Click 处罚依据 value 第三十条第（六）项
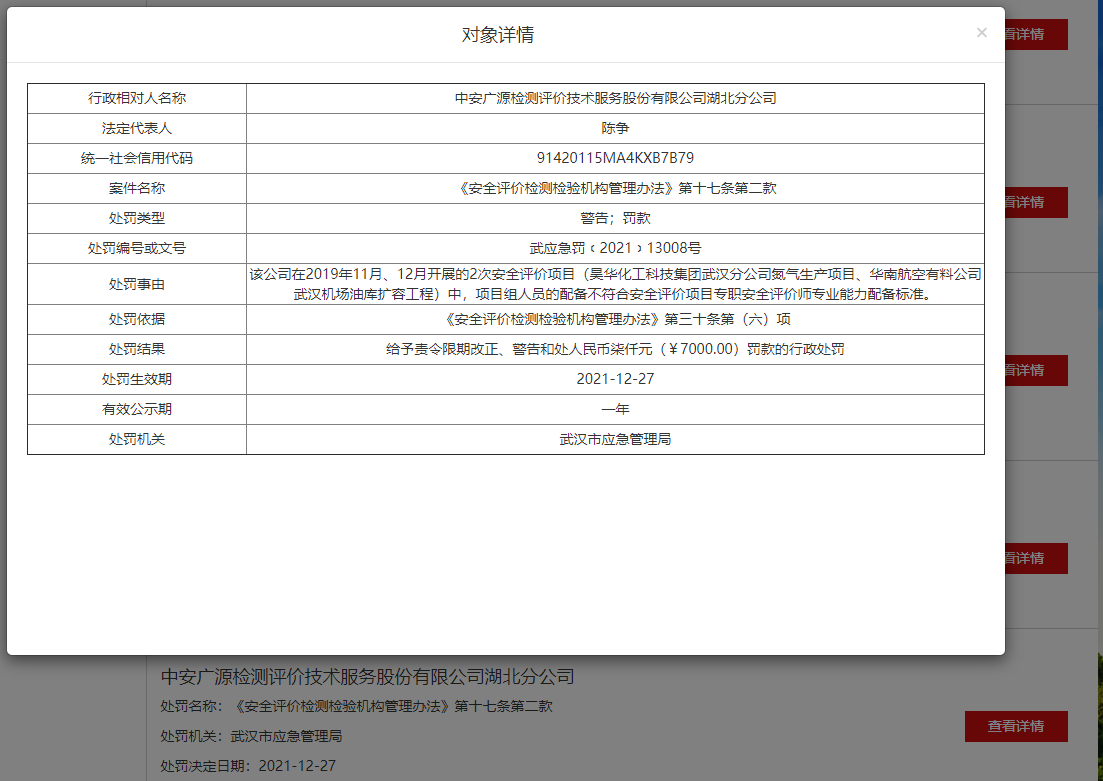The width and height of the screenshot is (1103, 781). [x=615, y=320]
